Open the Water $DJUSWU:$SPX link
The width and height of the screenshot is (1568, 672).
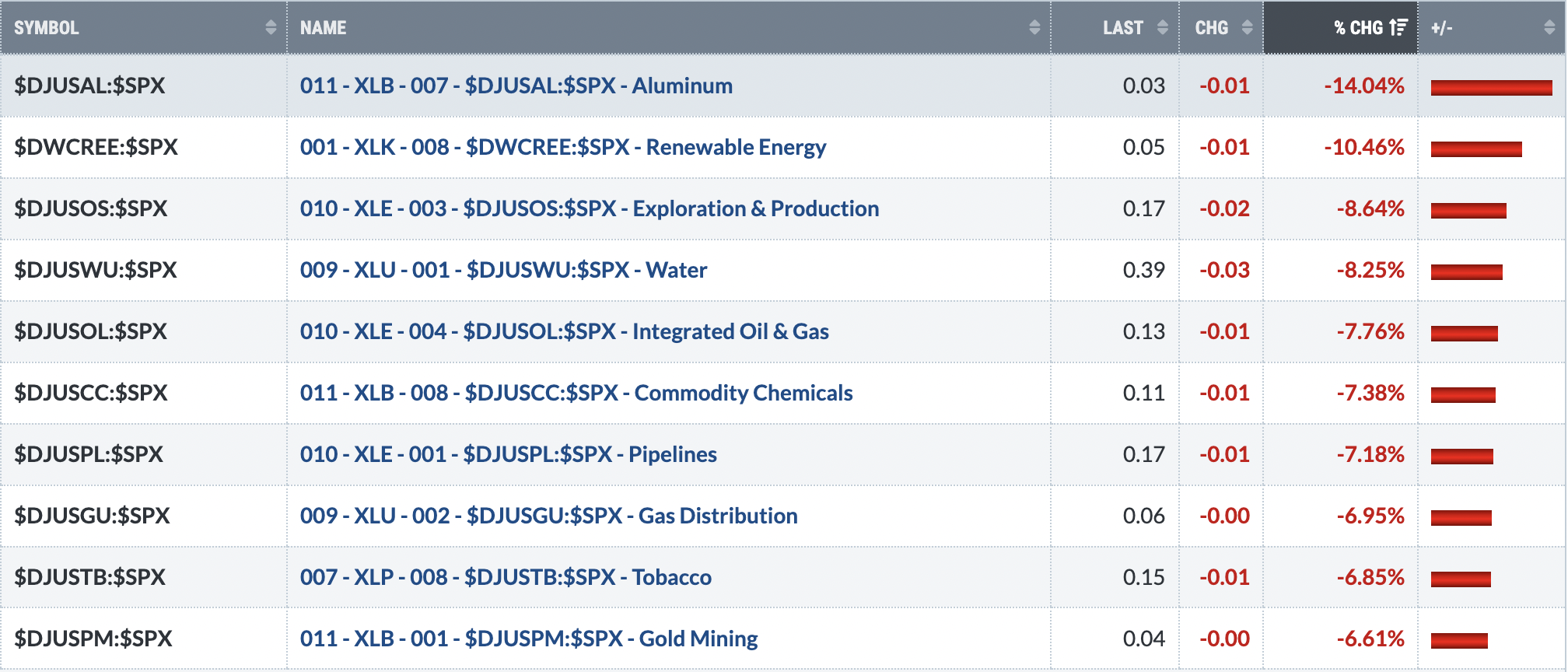pyautogui.click(x=503, y=270)
